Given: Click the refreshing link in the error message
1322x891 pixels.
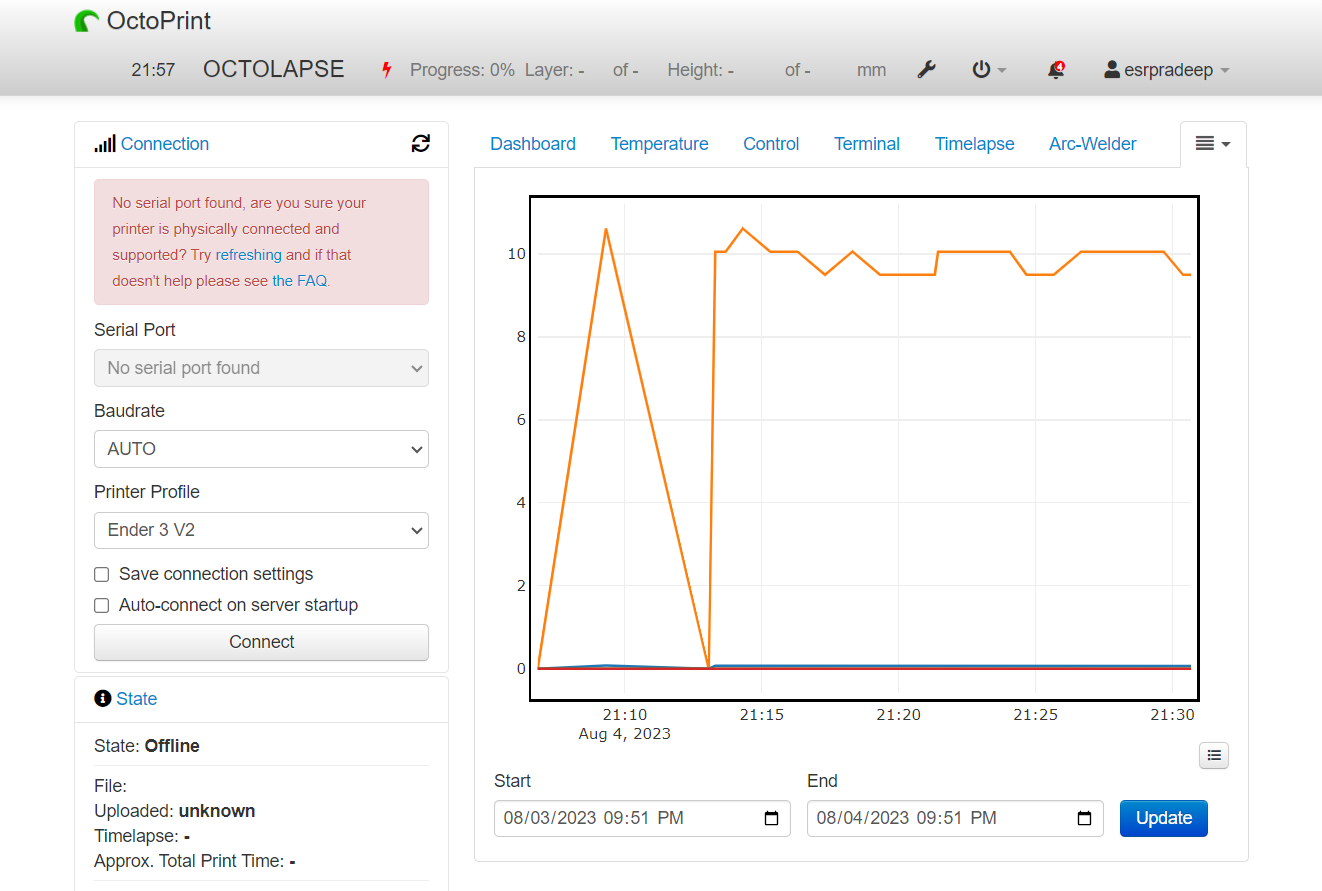Looking at the screenshot, I should (x=248, y=254).
